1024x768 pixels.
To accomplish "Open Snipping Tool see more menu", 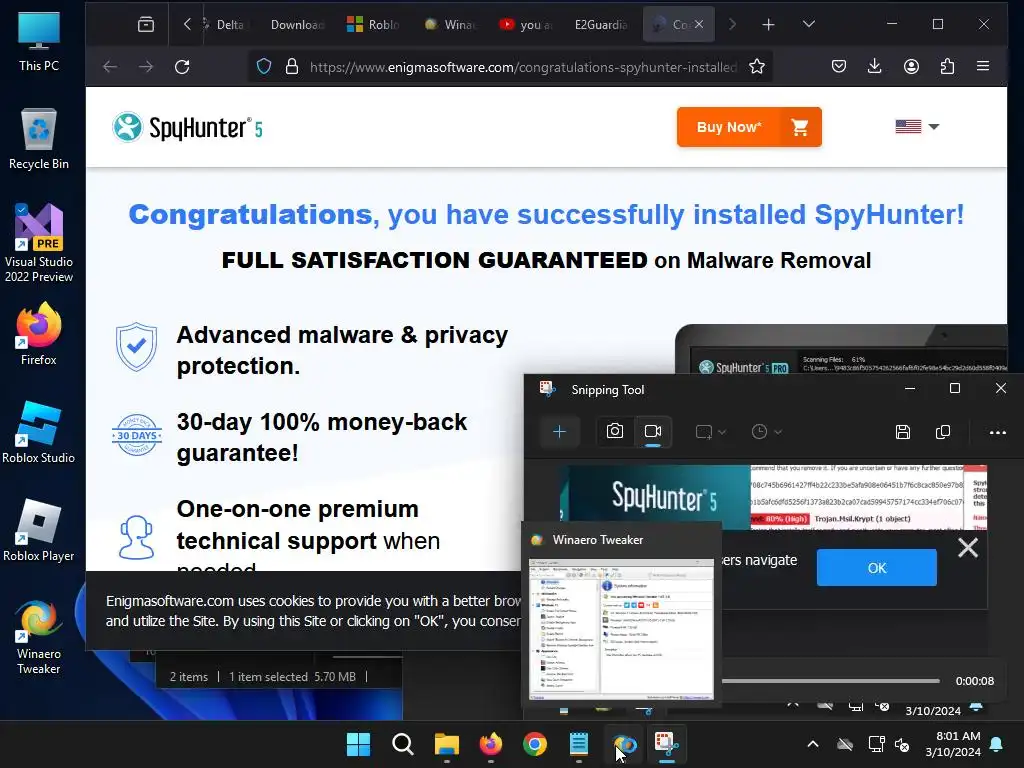I will click(x=997, y=432).
